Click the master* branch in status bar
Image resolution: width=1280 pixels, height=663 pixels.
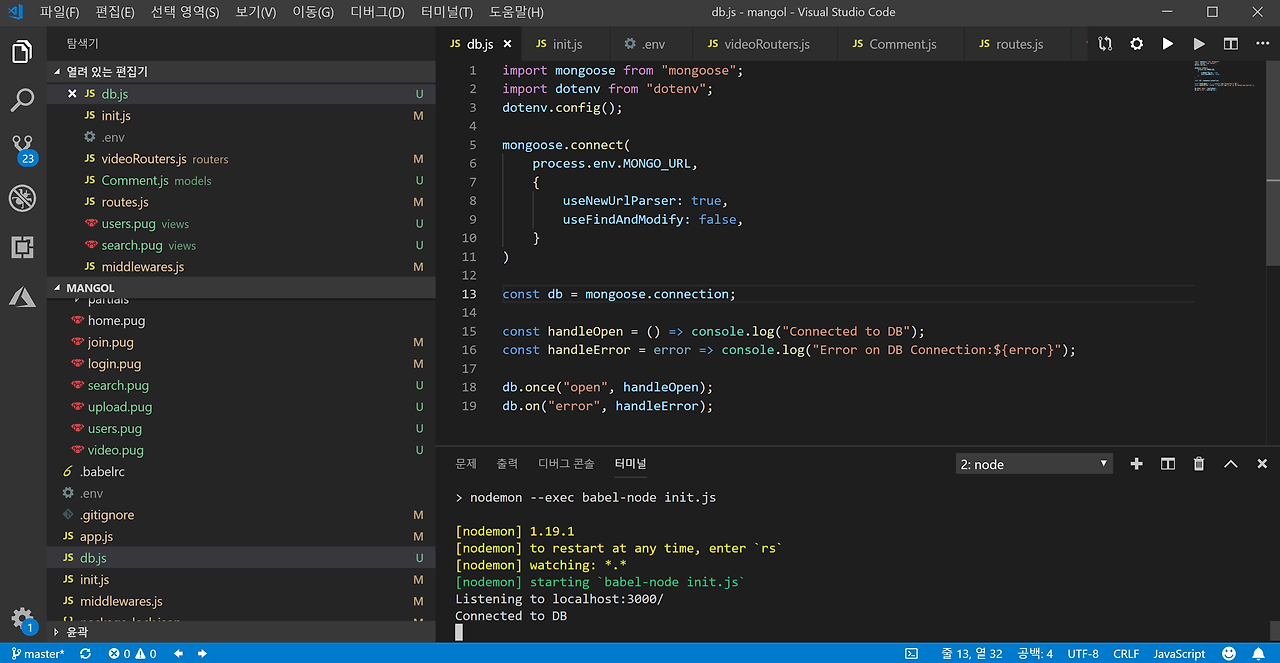click(x=38, y=654)
